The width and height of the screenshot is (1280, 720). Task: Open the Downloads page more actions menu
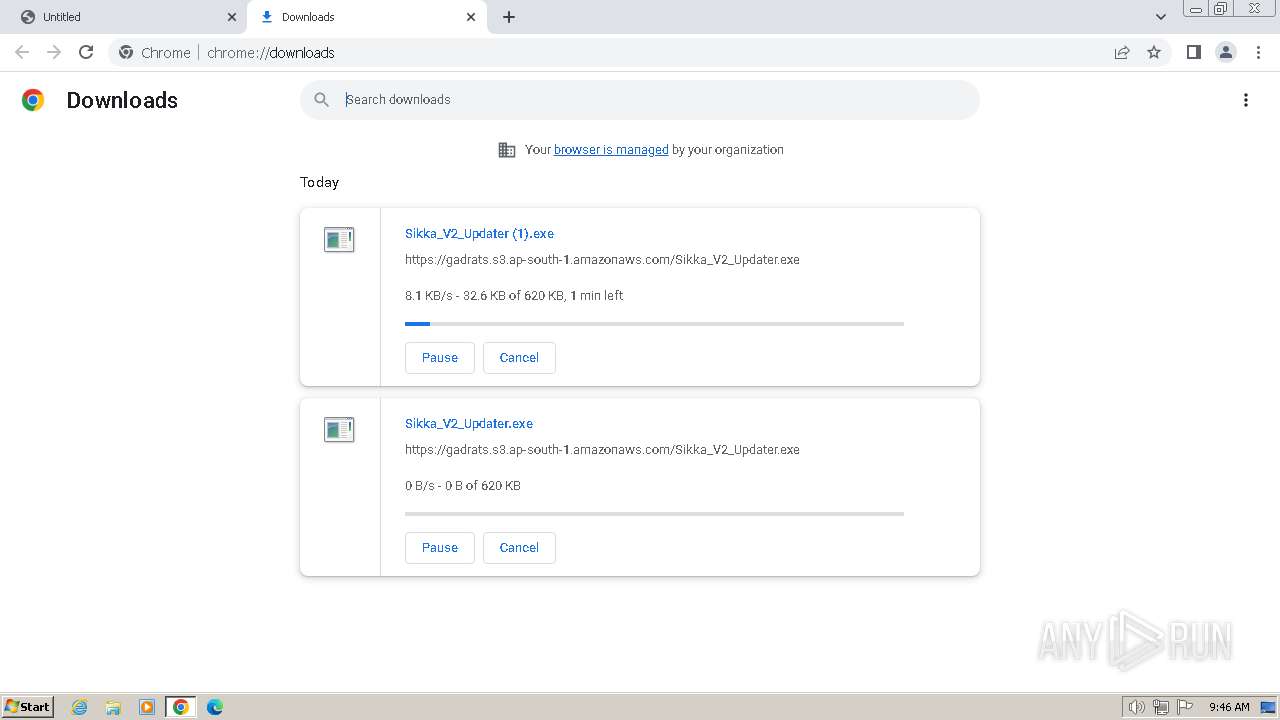(1246, 100)
